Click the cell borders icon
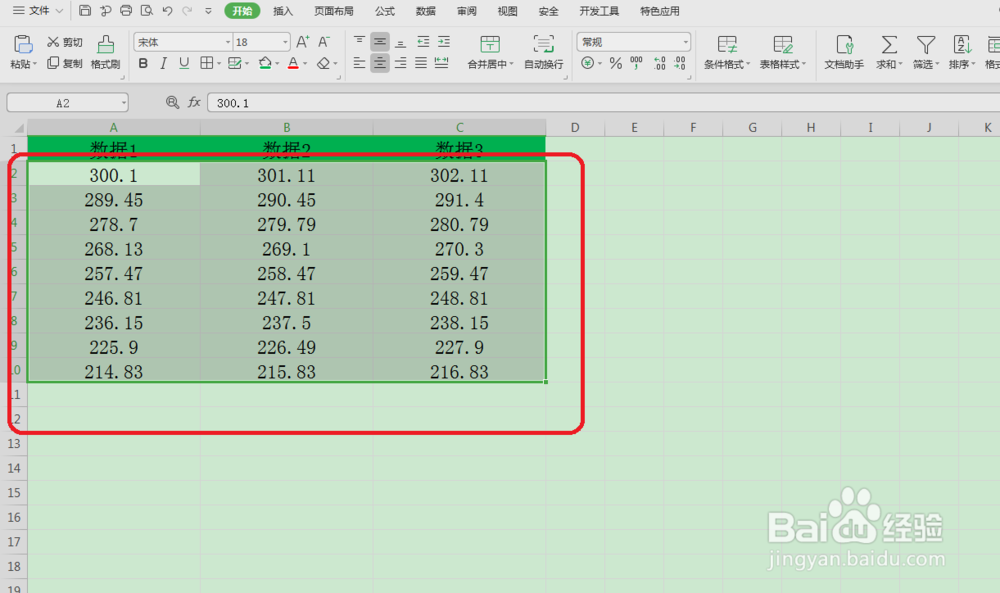This screenshot has width=1000, height=593. coord(207,63)
